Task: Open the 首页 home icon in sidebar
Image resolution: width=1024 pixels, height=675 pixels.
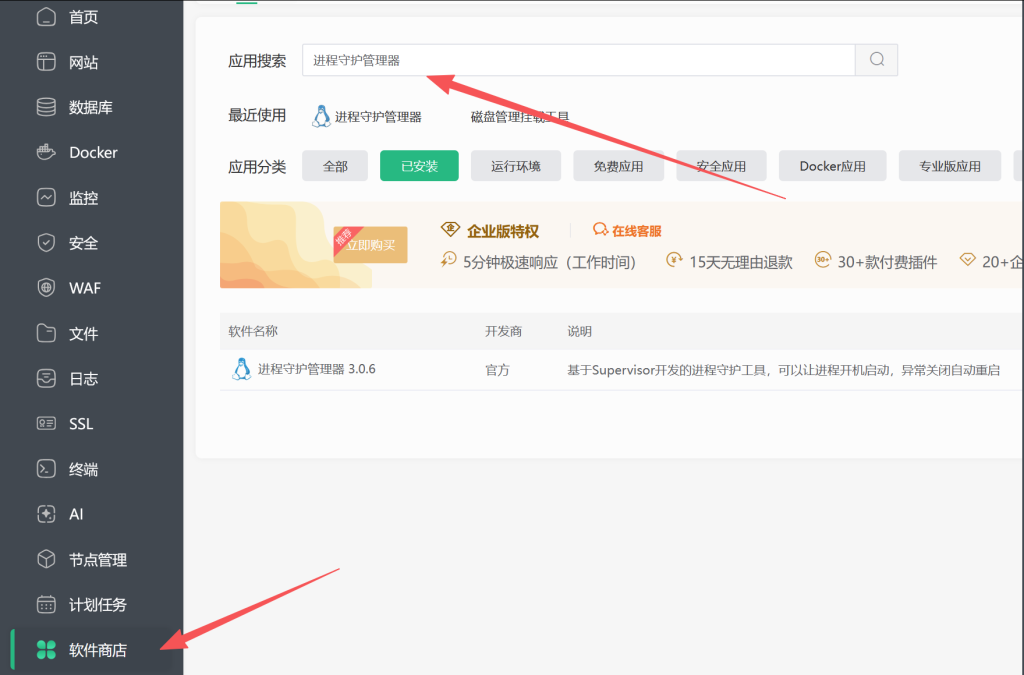Action: point(46,16)
